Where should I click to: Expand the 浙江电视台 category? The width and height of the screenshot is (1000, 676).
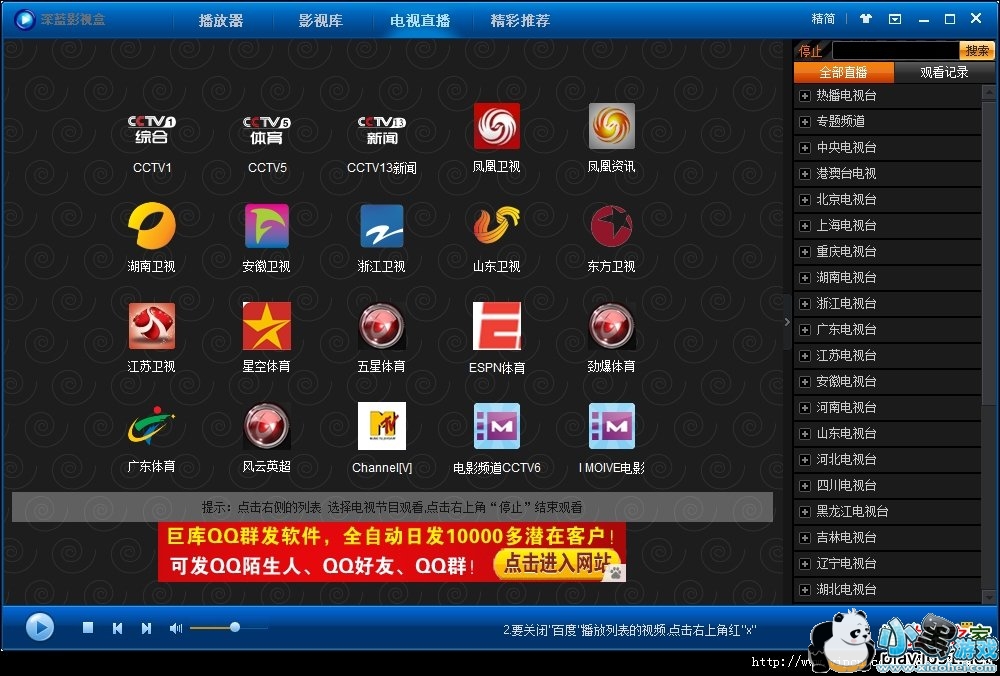[x=805, y=304]
